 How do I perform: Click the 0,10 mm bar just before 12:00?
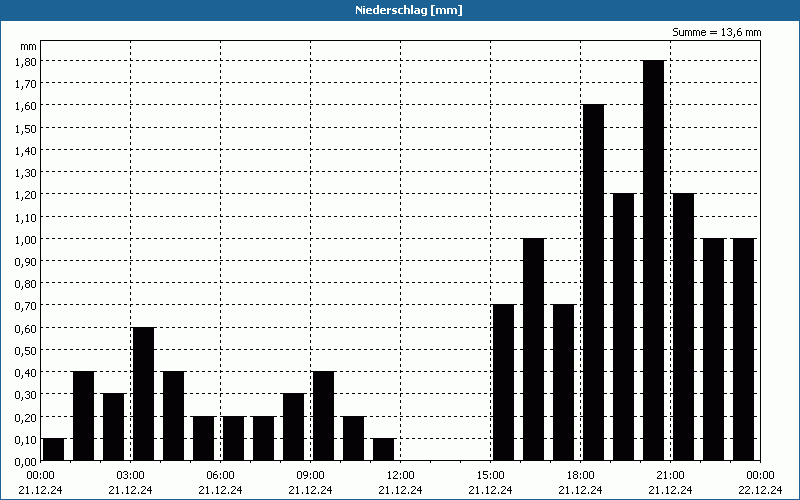pos(384,449)
